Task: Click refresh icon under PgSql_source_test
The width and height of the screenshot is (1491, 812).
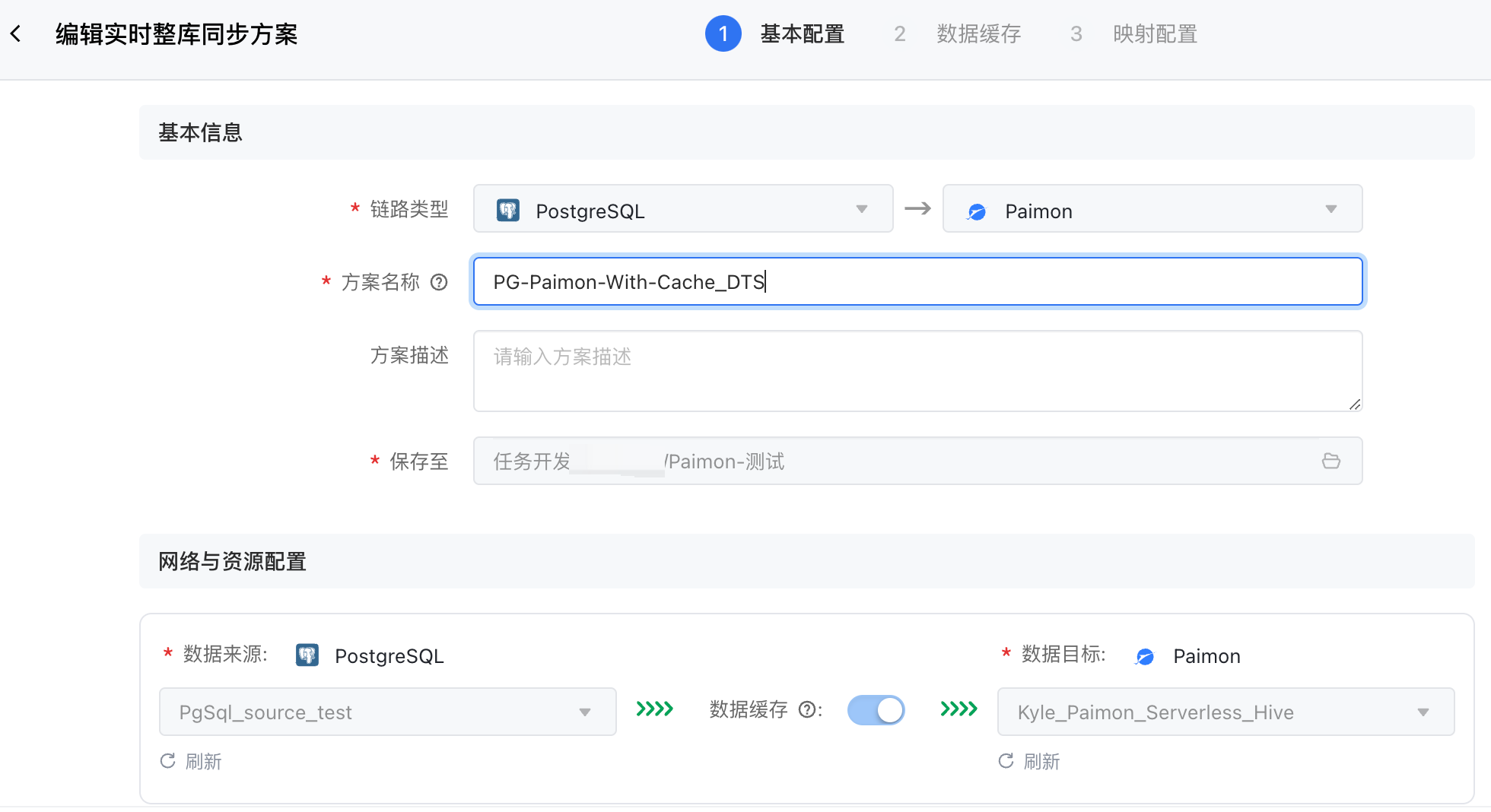Action: pyautogui.click(x=168, y=761)
